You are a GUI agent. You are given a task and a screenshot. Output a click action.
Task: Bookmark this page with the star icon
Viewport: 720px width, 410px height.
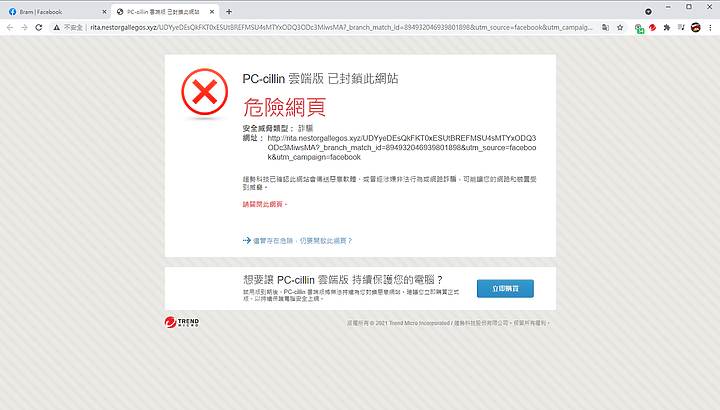pyautogui.click(x=620, y=28)
